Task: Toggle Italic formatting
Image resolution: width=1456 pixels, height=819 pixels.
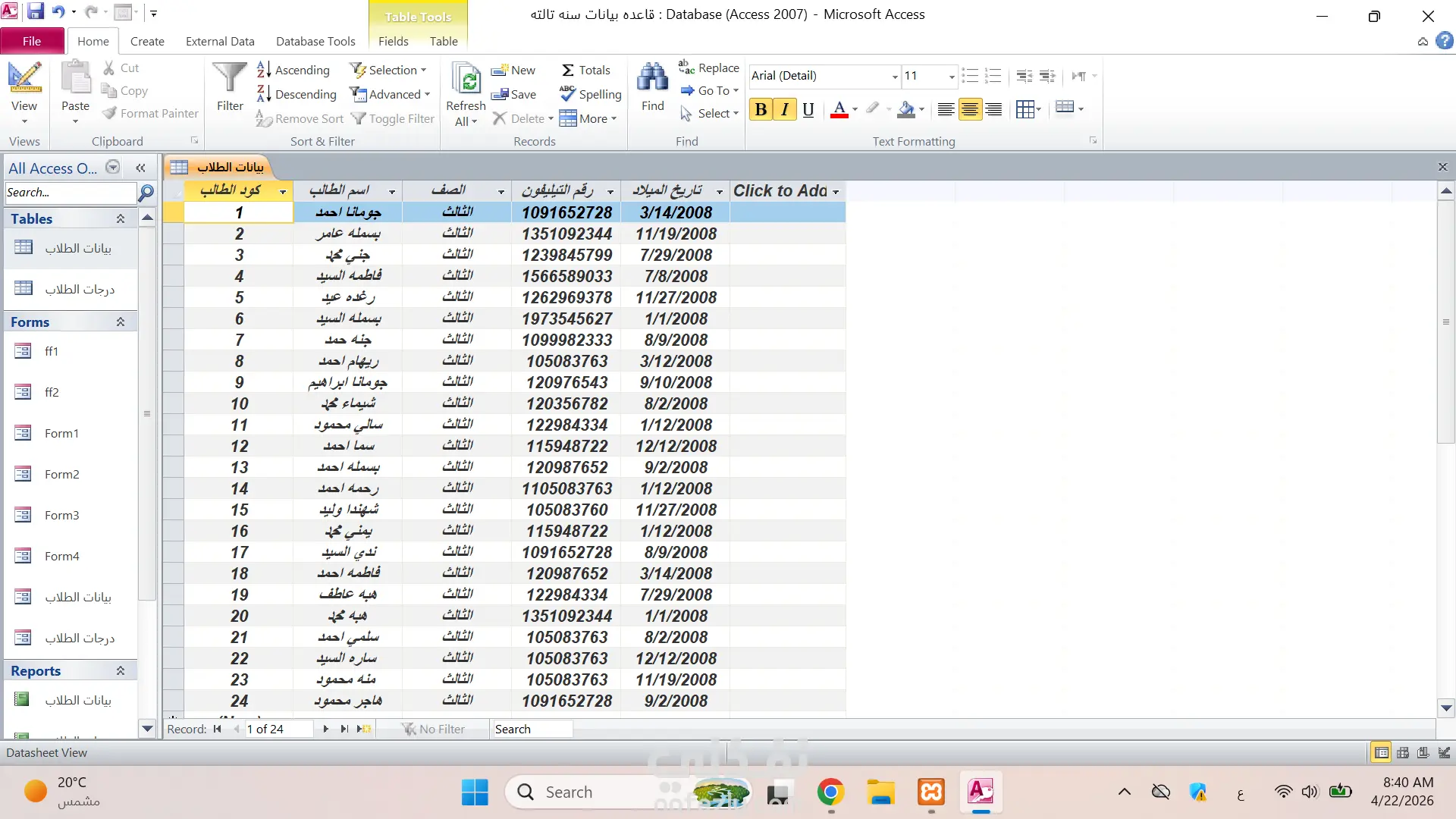Action: click(x=785, y=109)
